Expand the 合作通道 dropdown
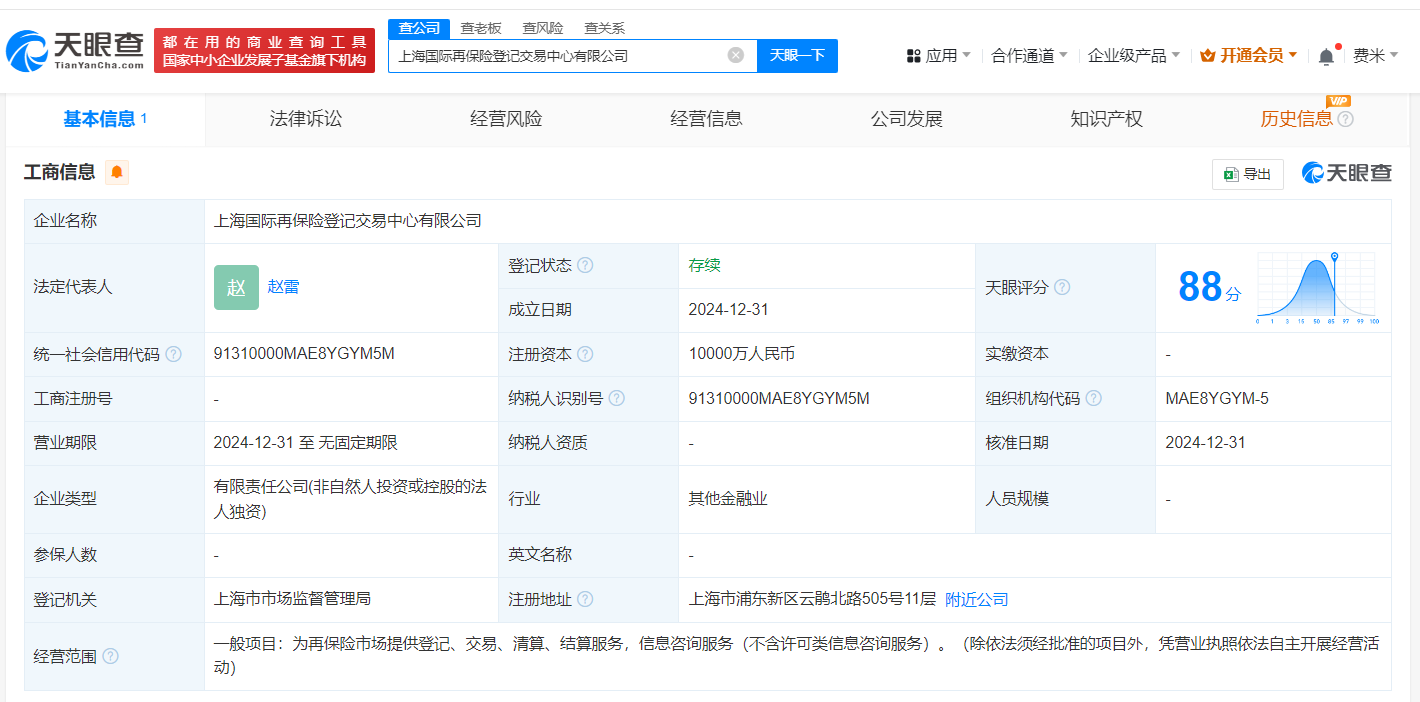 tap(1029, 55)
